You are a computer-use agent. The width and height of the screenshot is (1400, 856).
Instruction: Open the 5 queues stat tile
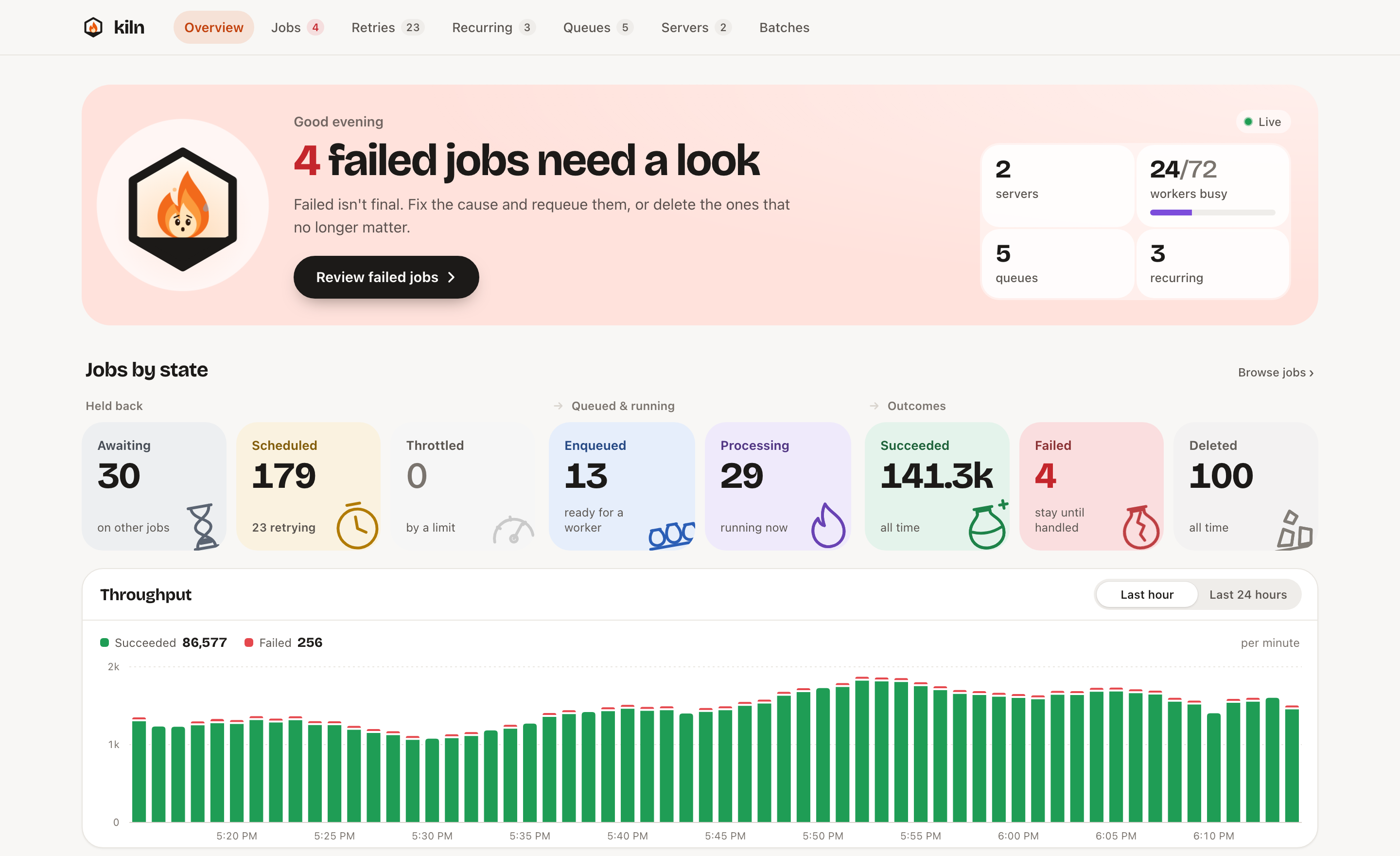tap(1057, 263)
